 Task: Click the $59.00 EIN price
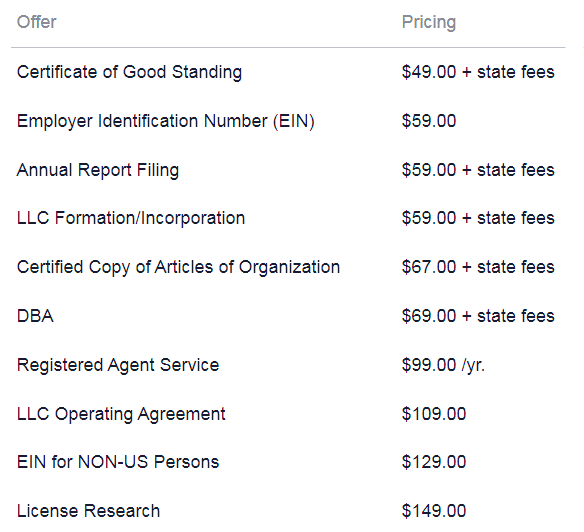coord(429,121)
